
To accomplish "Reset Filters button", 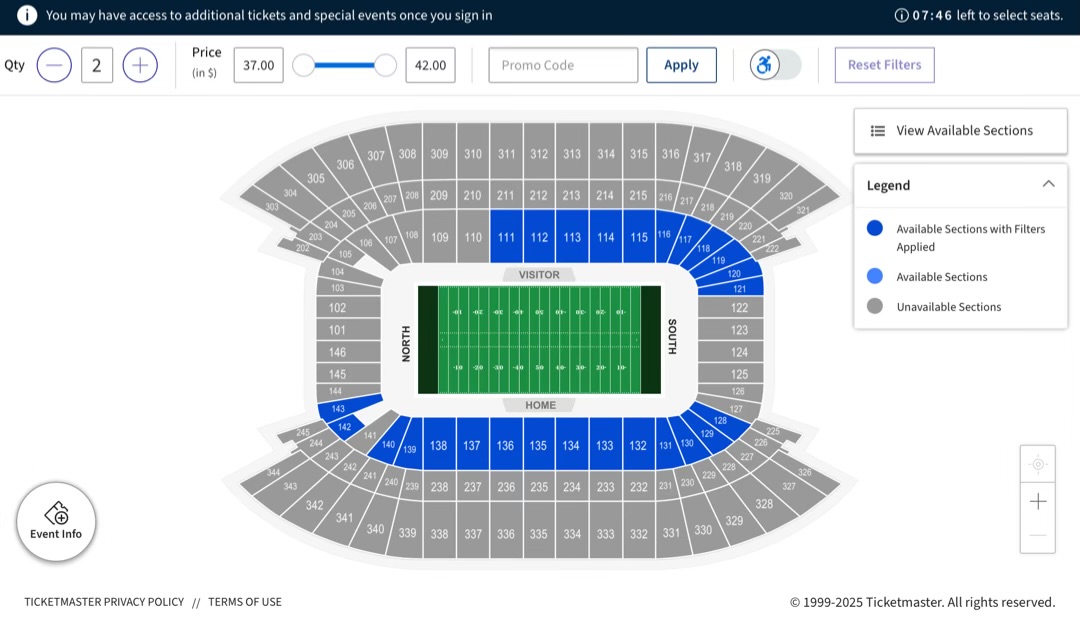I will tap(884, 65).
